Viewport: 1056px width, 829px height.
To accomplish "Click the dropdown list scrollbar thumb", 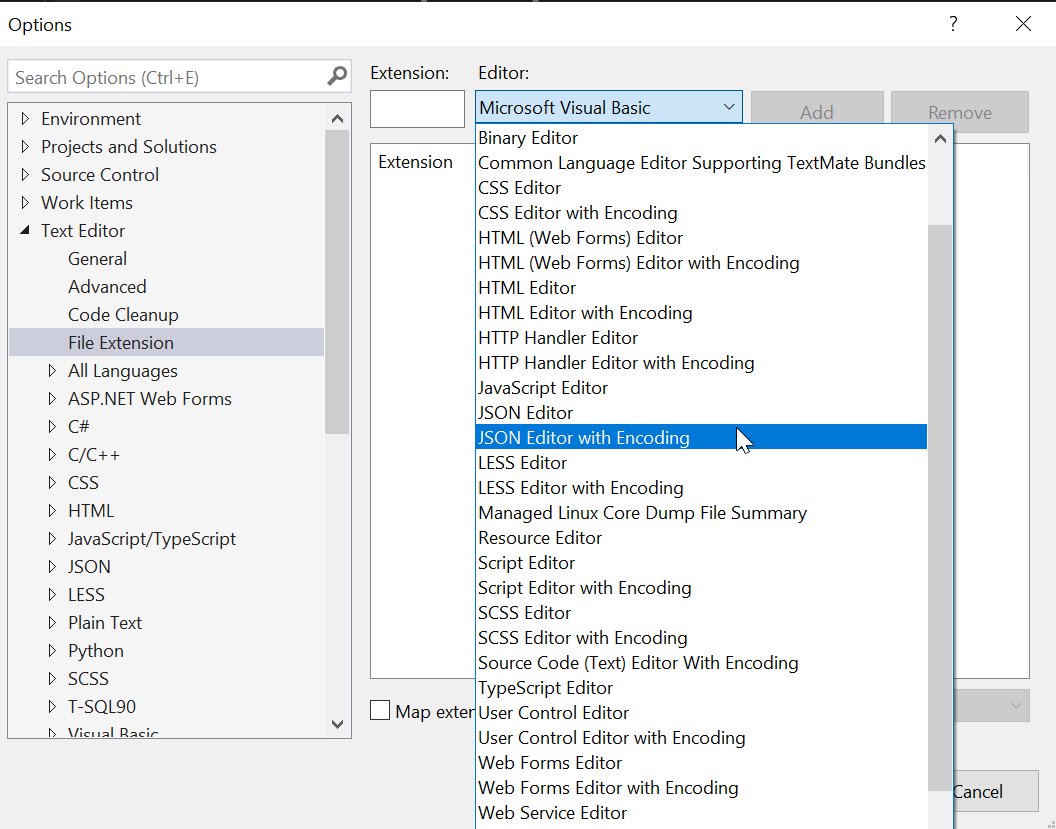I will click(940, 508).
